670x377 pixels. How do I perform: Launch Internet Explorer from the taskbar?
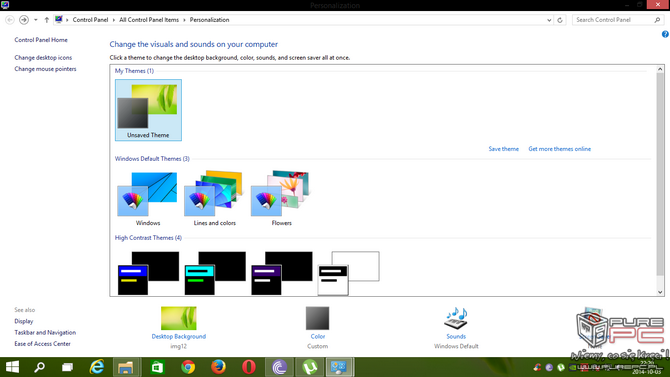pyautogui.click(x=97, y=367)
